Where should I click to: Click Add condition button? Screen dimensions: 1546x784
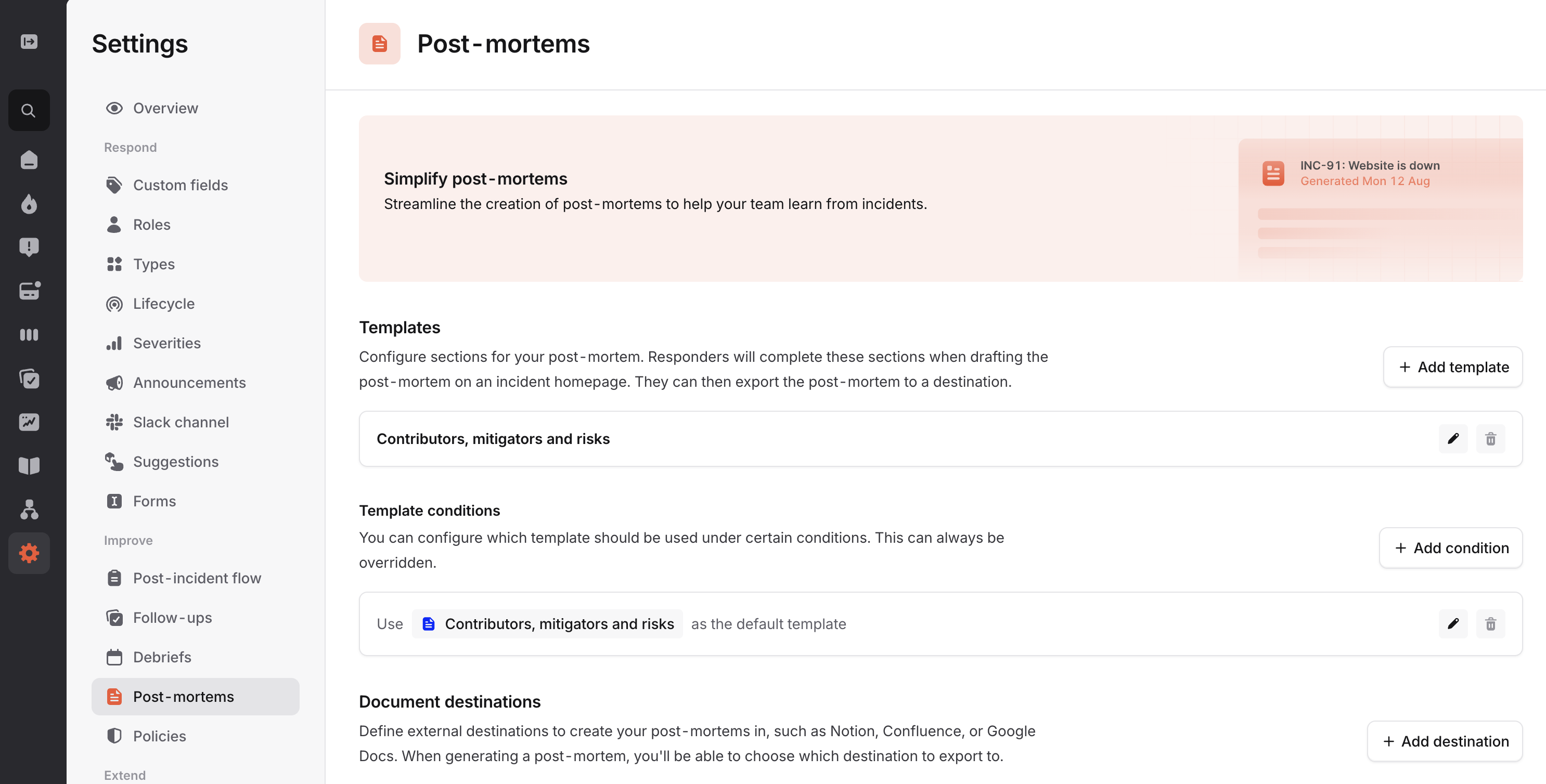coord(1450,548)
